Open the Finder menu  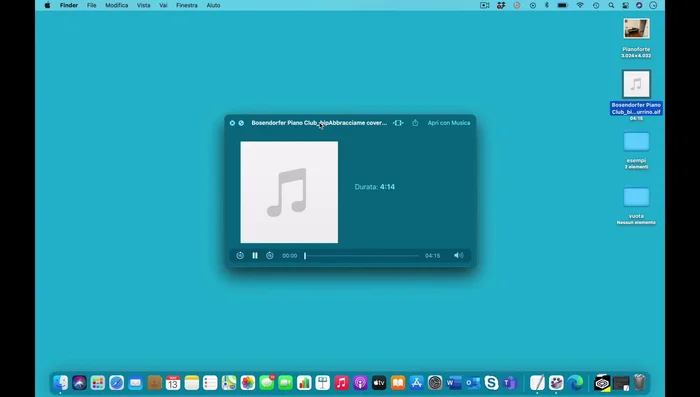pyautogui.click(x=69, y=5)
